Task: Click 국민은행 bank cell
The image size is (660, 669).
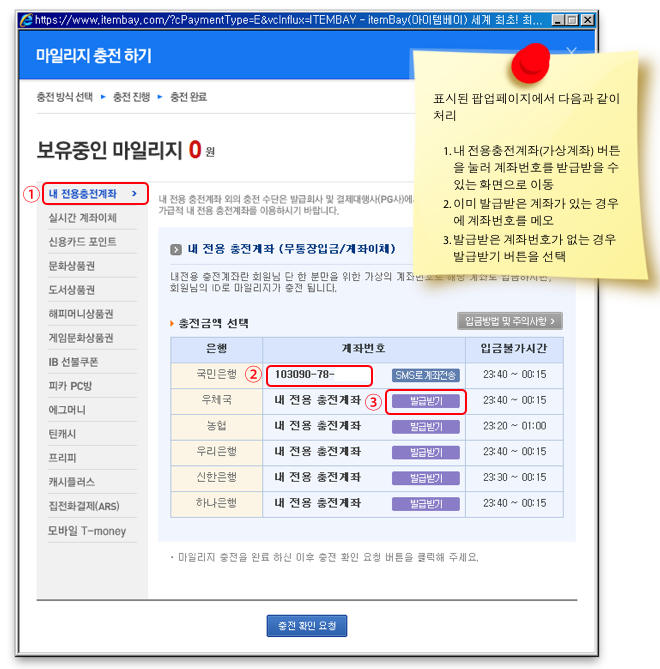Action: [x=216, y=375]
